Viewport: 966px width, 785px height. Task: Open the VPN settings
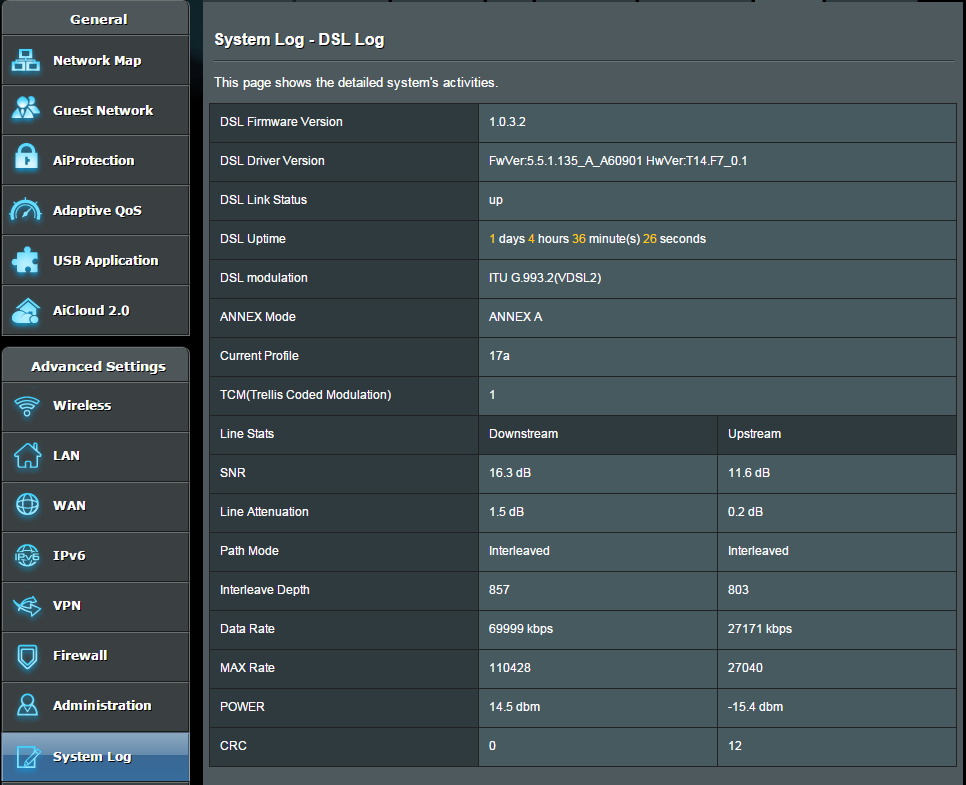95,606
